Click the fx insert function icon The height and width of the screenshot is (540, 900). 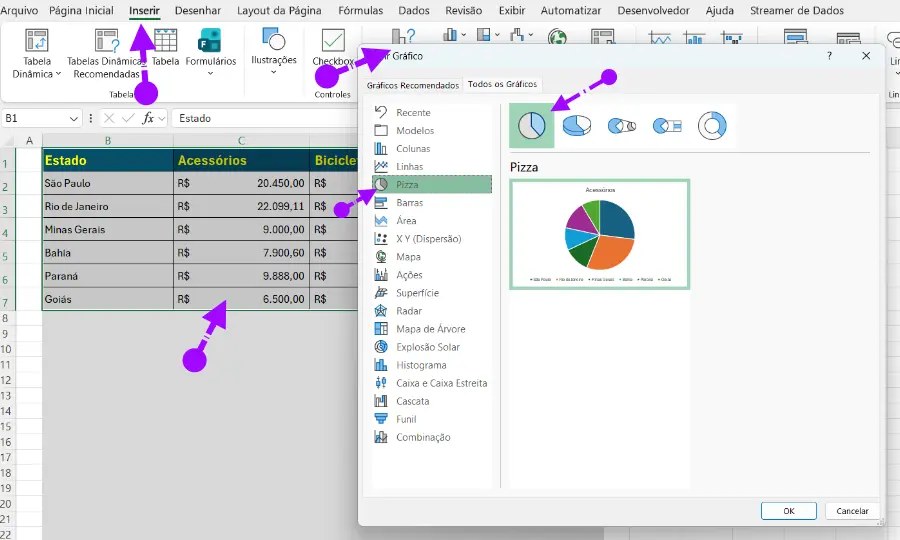pos(148,118)
